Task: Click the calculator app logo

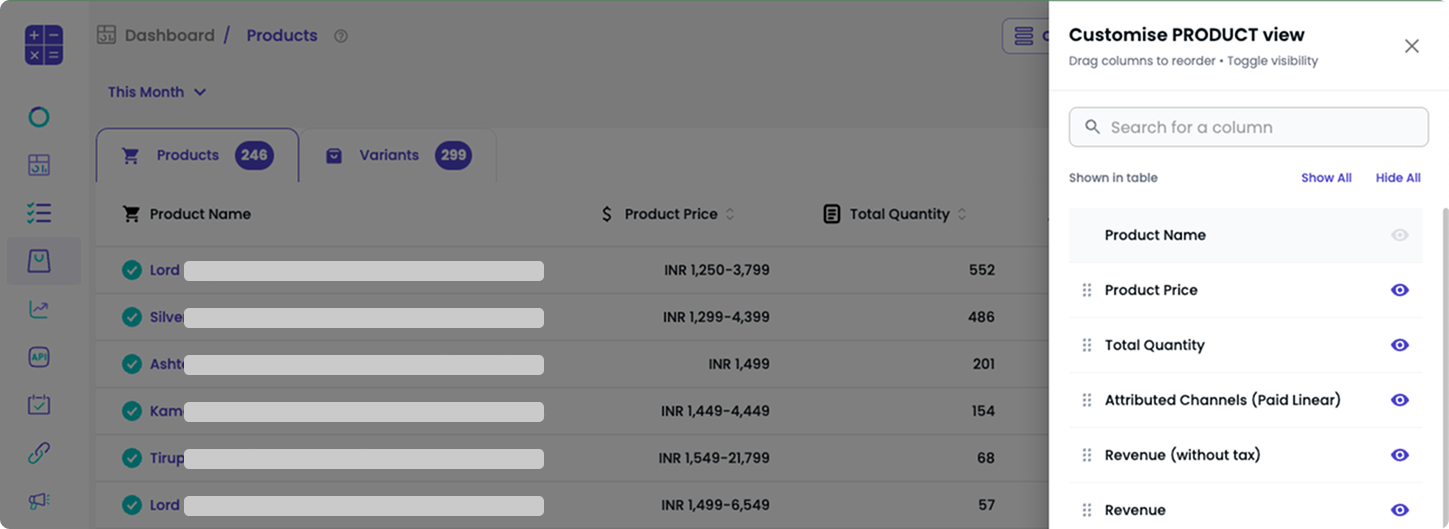Action: click(x=44, y=45)
